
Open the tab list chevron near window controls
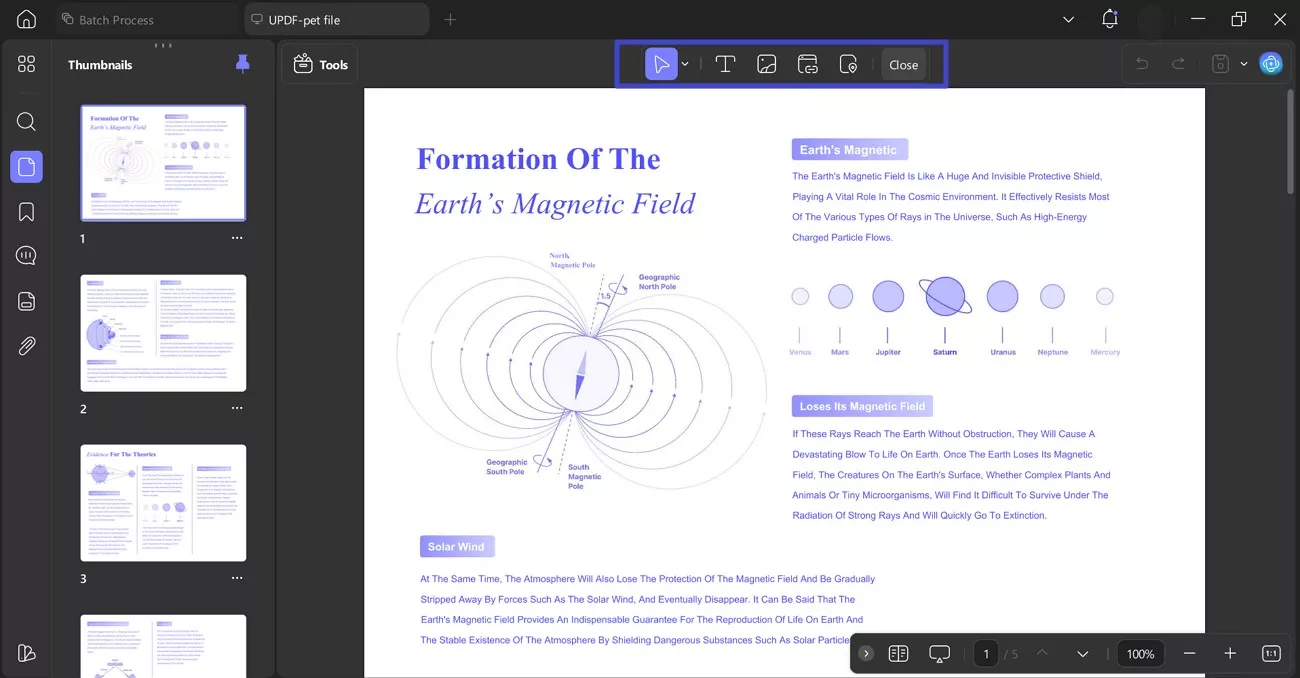[x=1068, y=18]
